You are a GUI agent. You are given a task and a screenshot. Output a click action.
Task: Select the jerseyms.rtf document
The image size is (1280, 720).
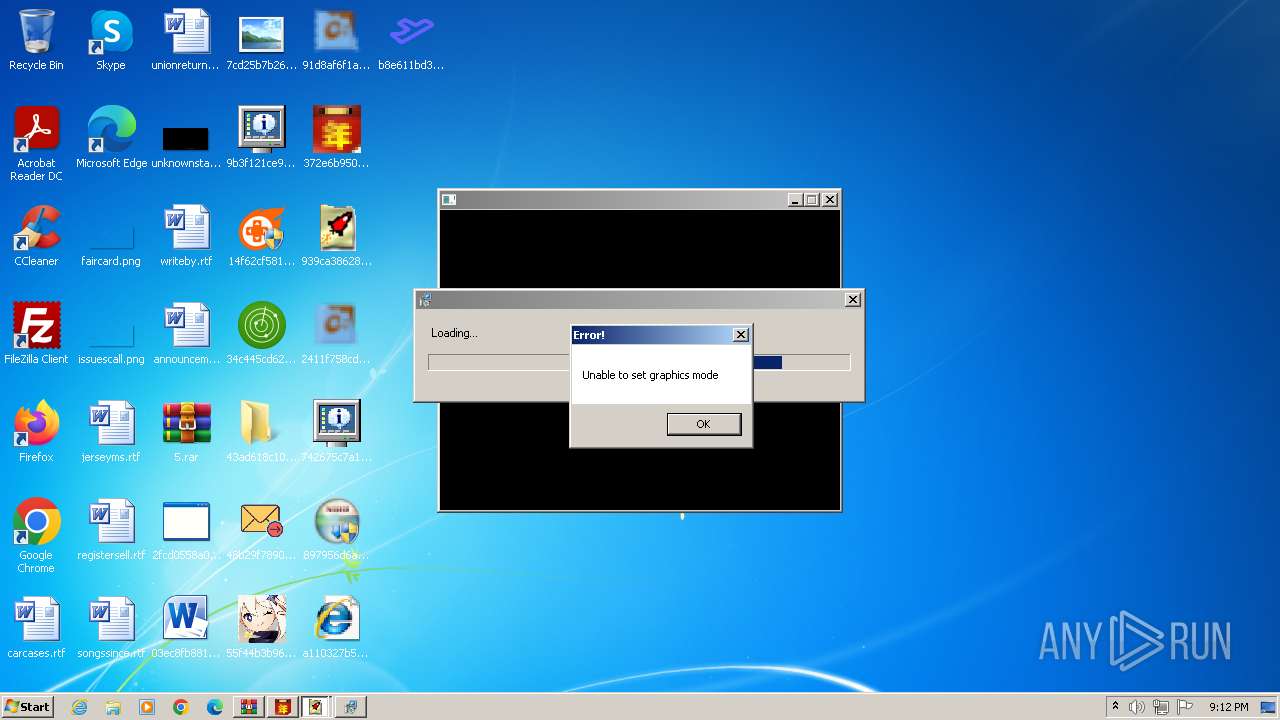(111, 433)
